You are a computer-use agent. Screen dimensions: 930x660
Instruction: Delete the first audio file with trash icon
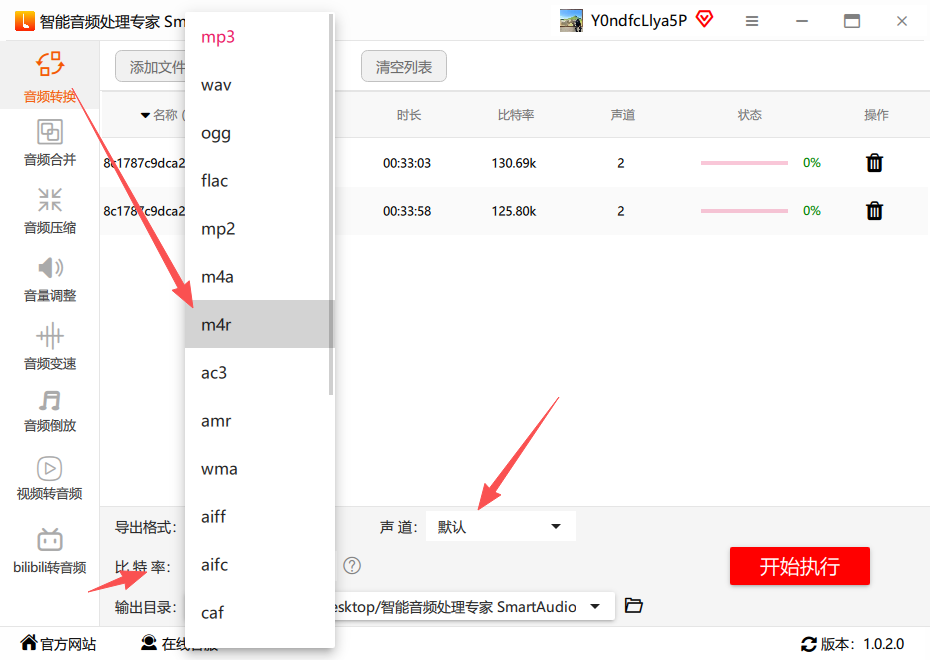pos(874,163)
